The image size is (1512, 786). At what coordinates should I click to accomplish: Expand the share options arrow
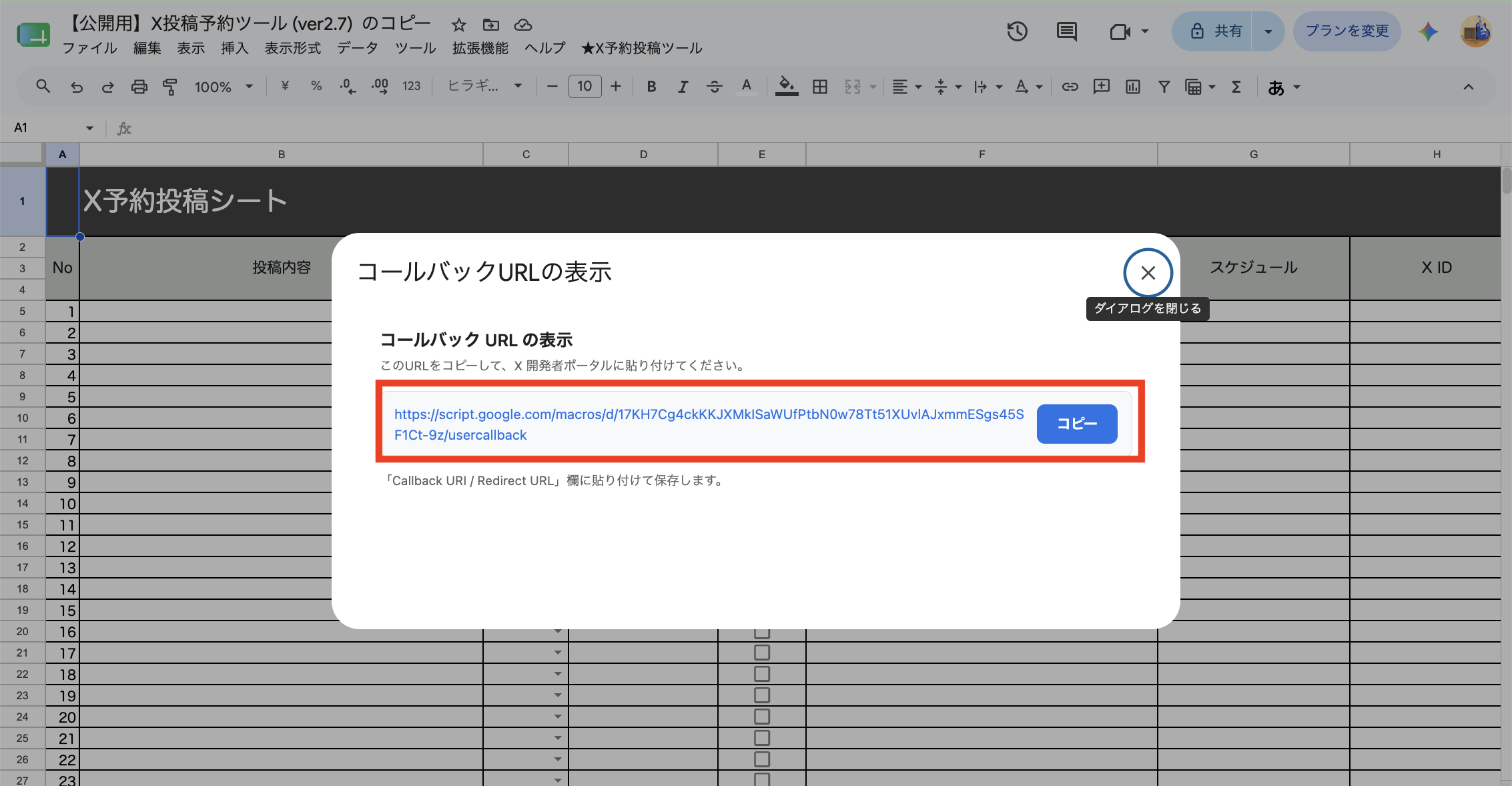pos(1268,31)
